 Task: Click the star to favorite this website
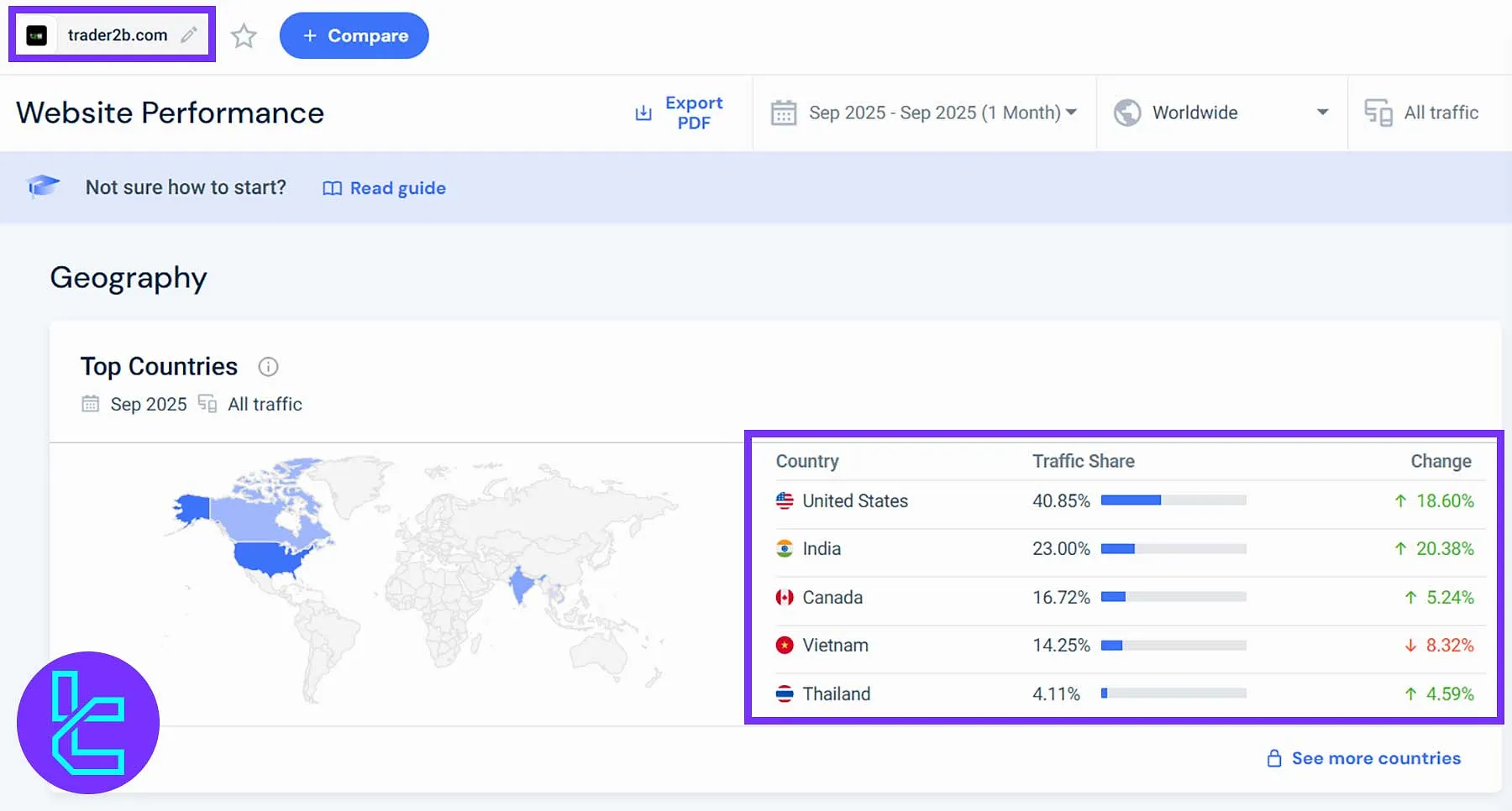click(x=244, y=36)
